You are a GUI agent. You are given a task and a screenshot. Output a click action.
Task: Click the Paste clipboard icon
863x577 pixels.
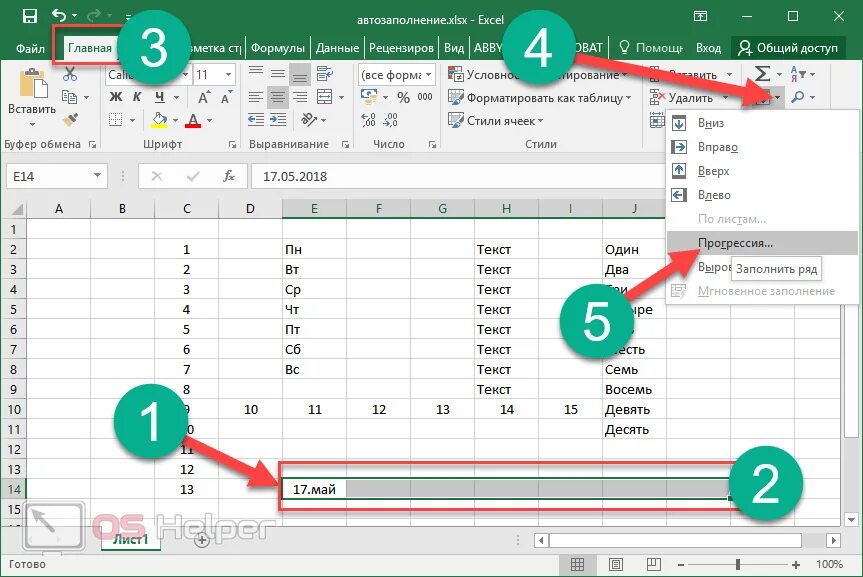pyautogui.click(x=33, y=84)
